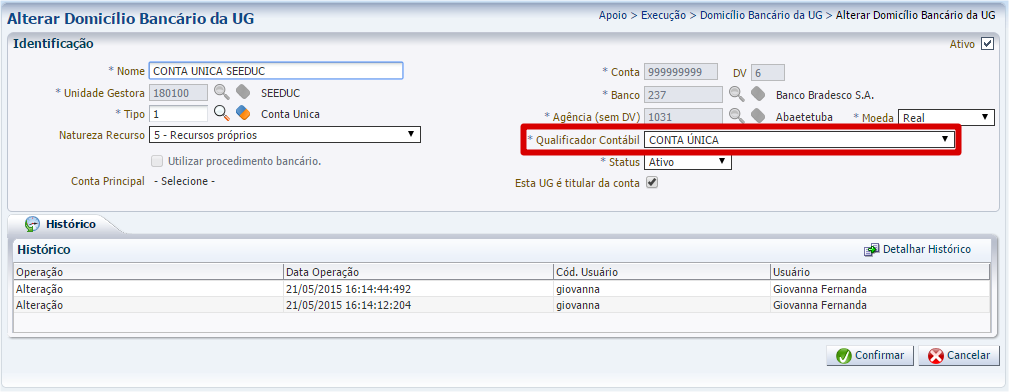Open the Moeda dropdown
This screenshot has height=392, width=1009.
click(946, 118)
